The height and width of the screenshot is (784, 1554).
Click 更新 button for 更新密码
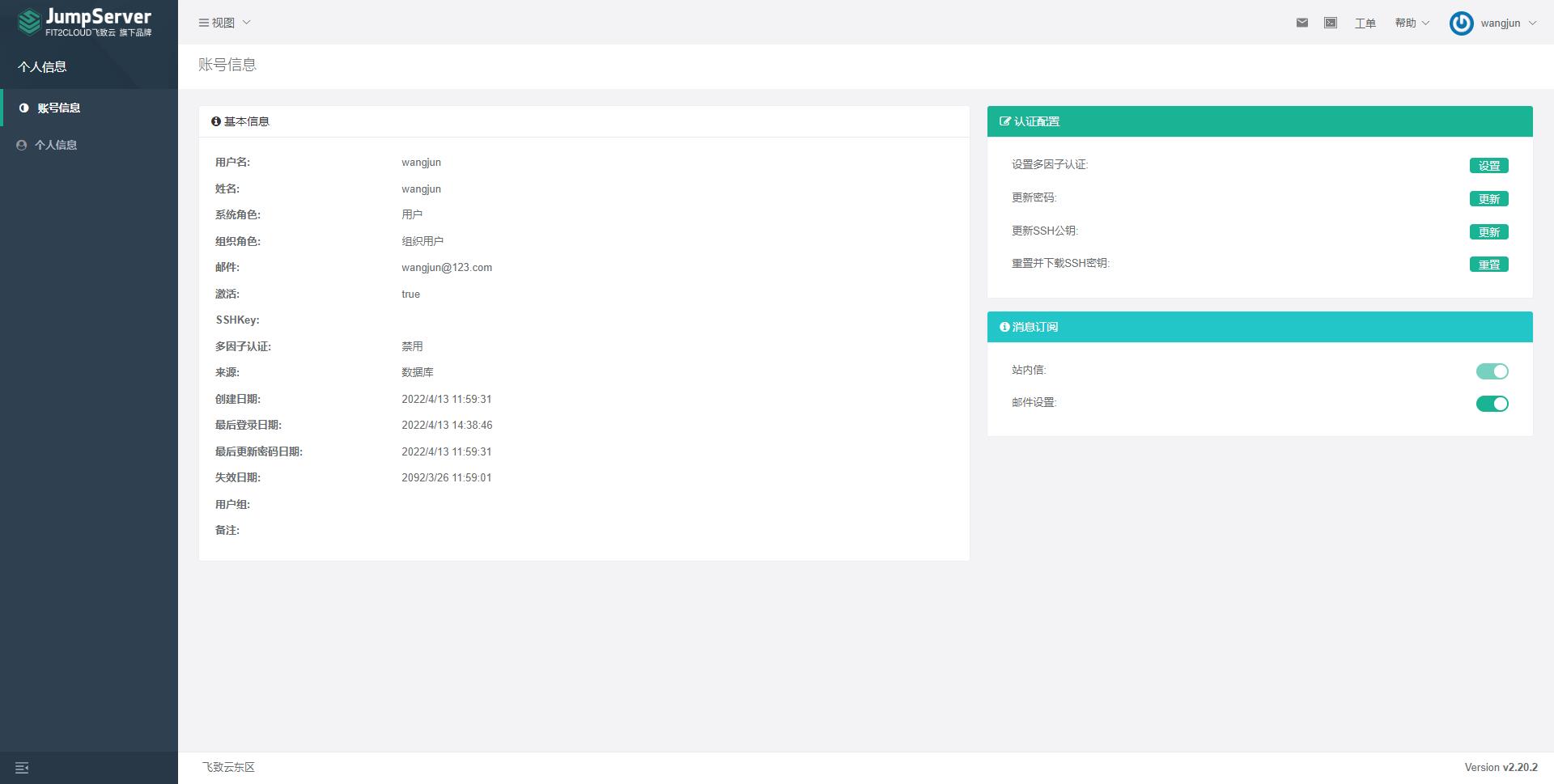pyautogui.click(x=1488, y=199)
